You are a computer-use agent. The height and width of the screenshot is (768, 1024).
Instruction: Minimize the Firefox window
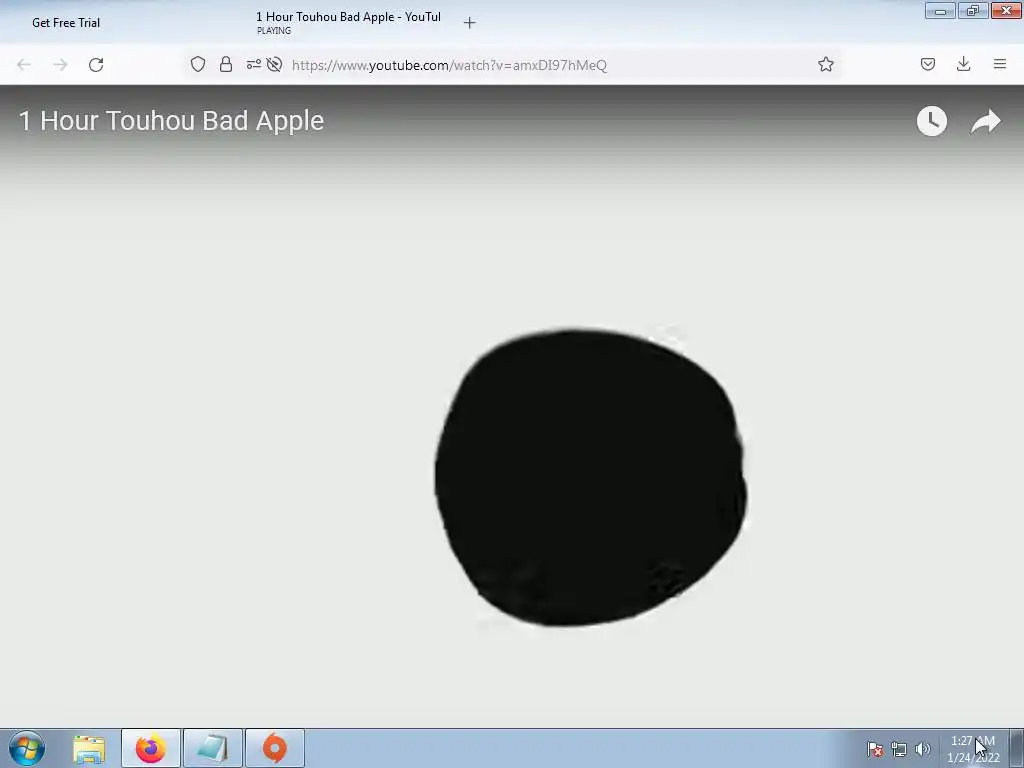point(940,10)
